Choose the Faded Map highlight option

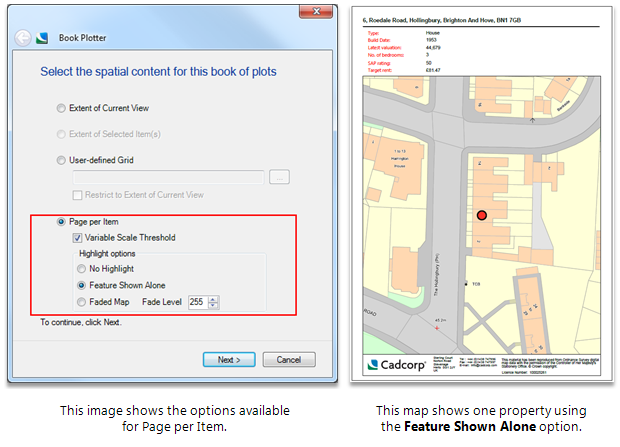point(82,302)
